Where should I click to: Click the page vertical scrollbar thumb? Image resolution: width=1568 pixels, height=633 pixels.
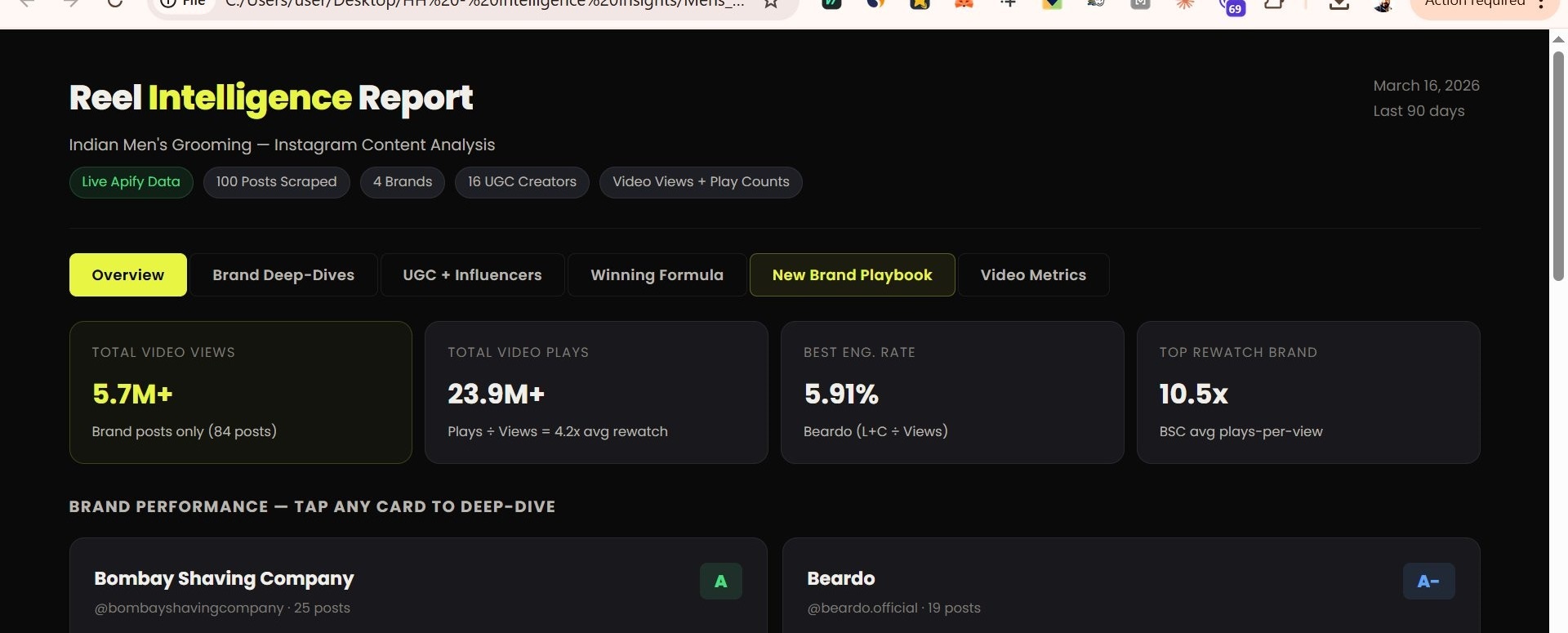1558,167
